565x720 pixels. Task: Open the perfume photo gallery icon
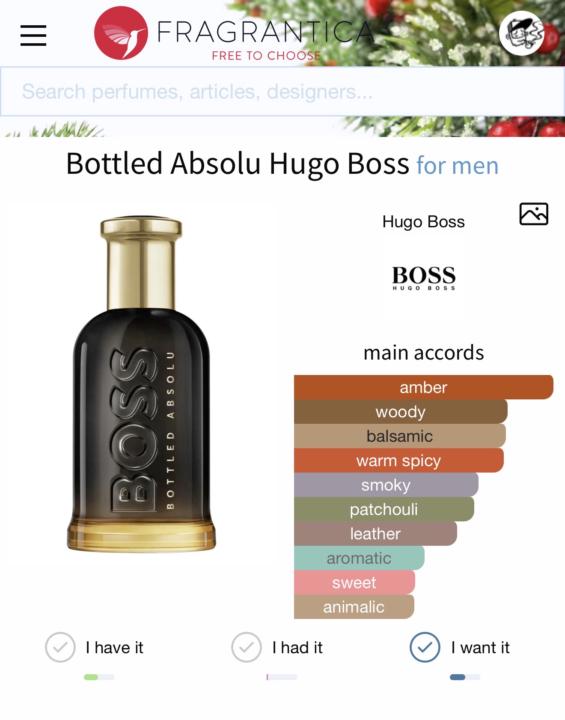pyautogui.click(x=534, y=214)
